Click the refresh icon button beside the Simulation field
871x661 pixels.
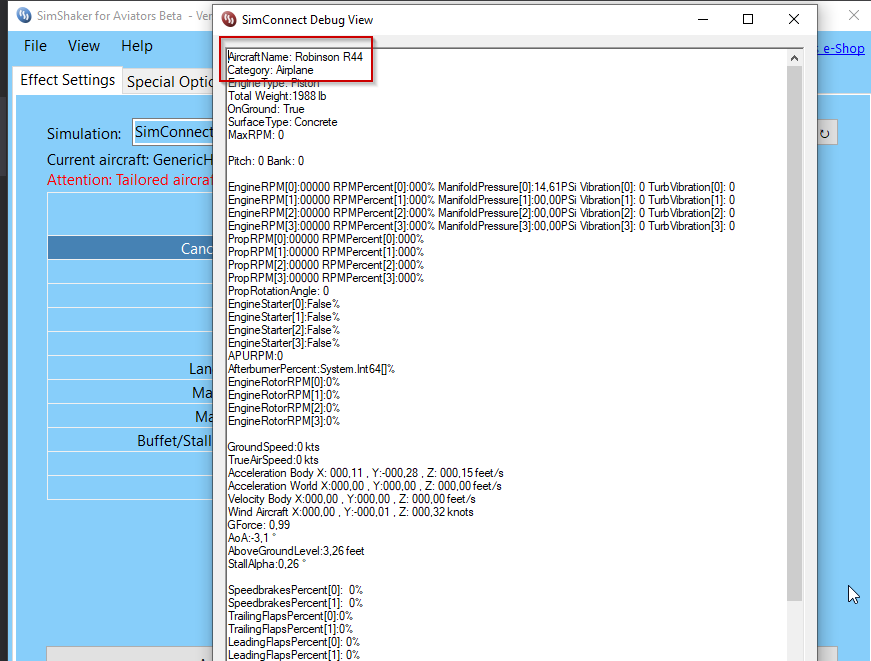coord(827,133)
